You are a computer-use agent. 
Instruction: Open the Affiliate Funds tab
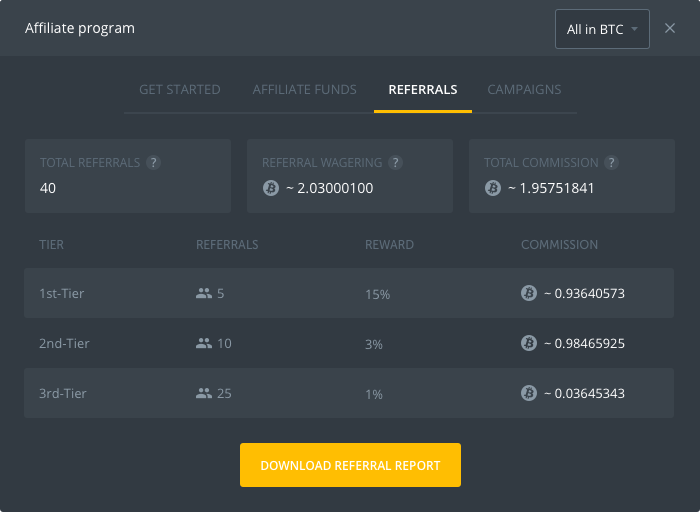304,90
